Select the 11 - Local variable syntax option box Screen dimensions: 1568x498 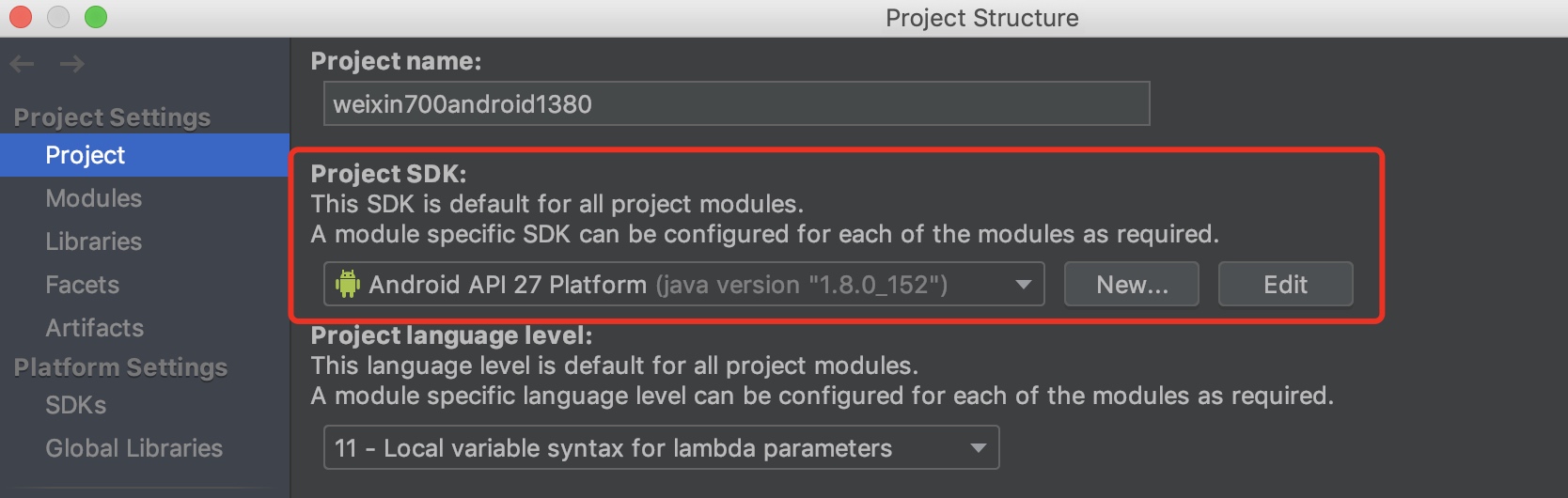click(662, 447)
